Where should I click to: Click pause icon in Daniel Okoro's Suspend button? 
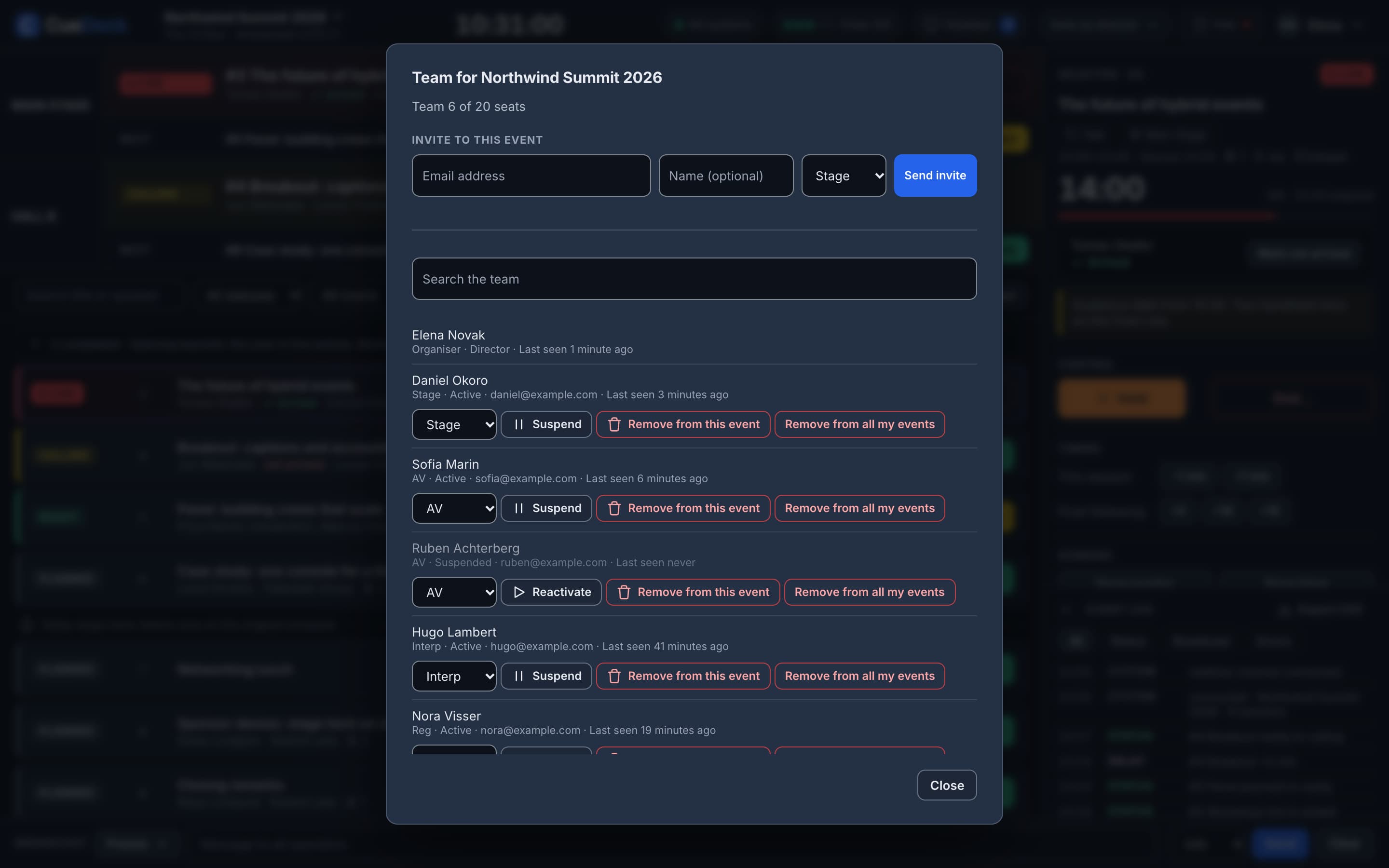tap(519, 424)
